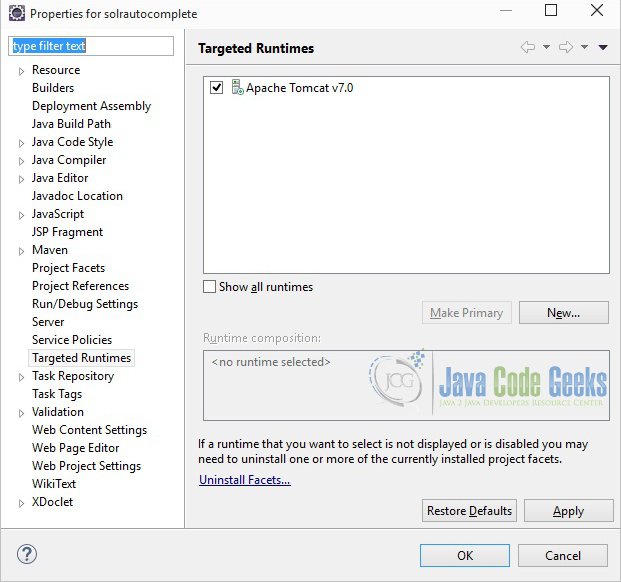This screenshot has height=582, width=621.
Task: Click the Runtime composition box
Action: (406, 385)
